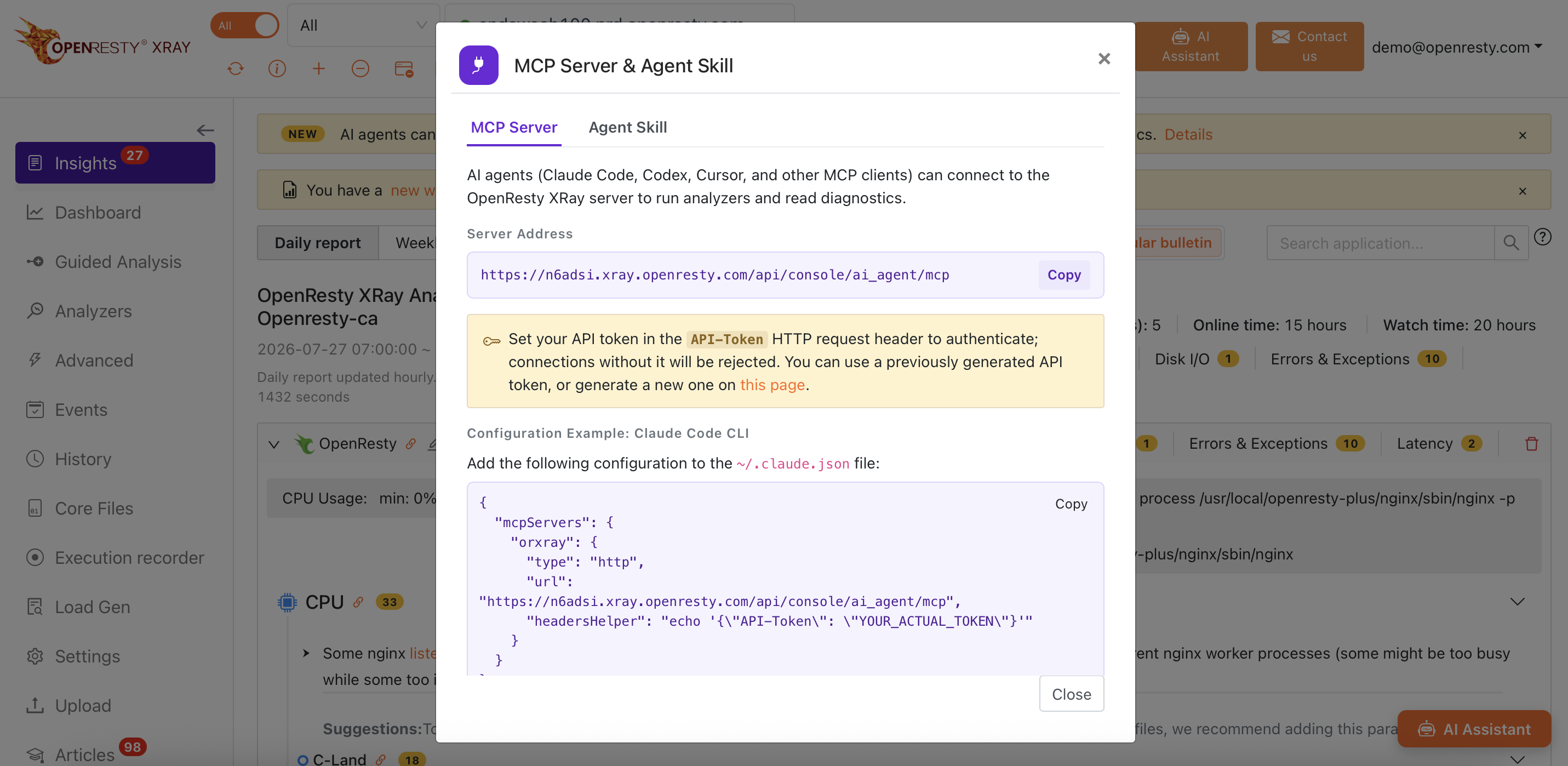Viewport: 1568px width, 766px height.
Task: Click the Contact us button
Action: [1309, 46]
